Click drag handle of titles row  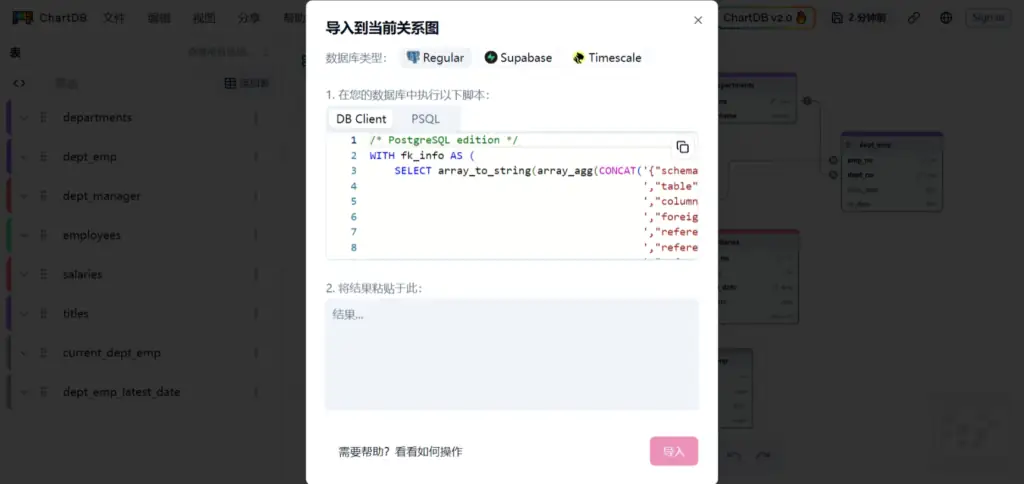(44, 314)
